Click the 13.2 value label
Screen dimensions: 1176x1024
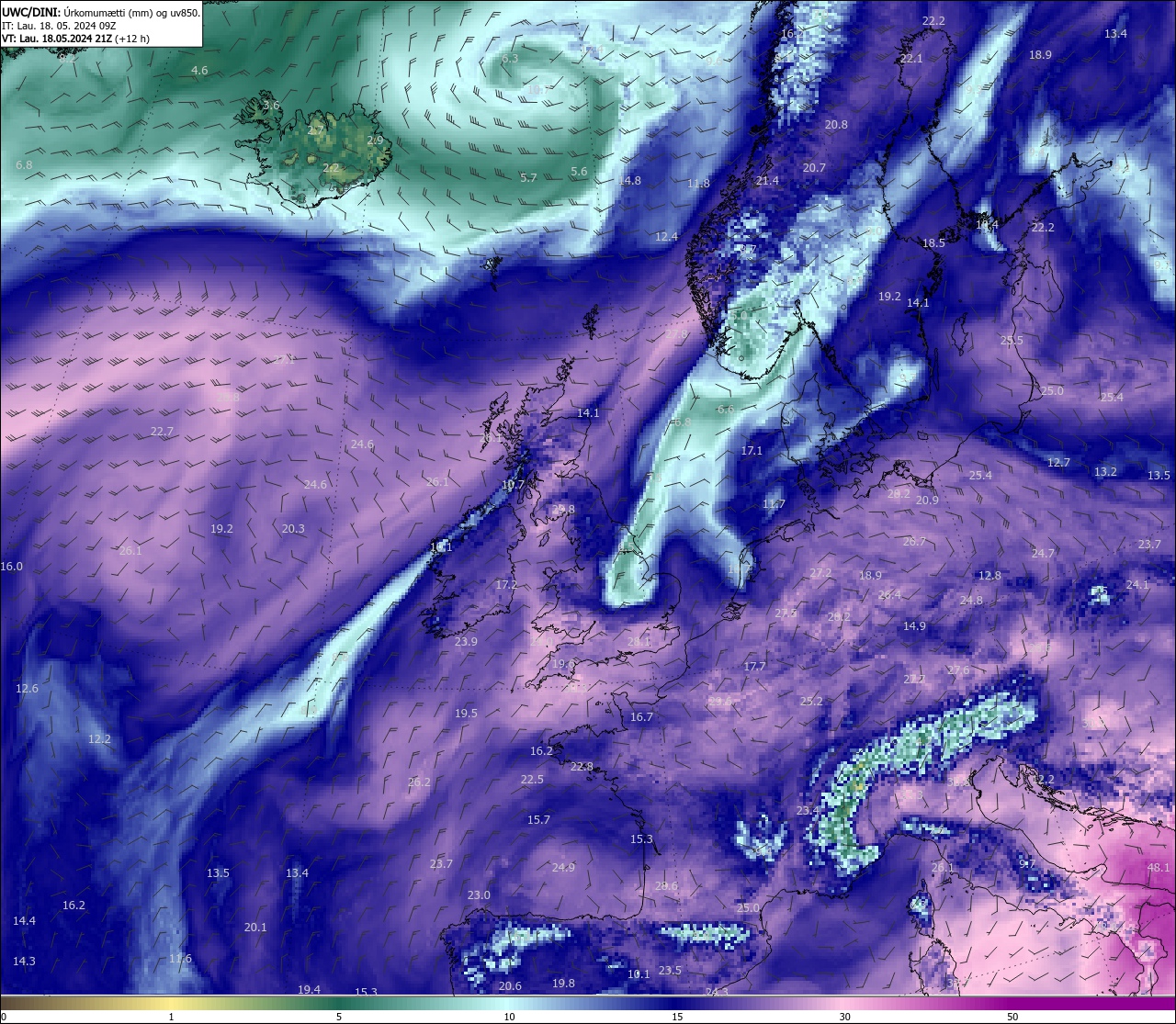pyautogui.click(x=1105, y=472)
